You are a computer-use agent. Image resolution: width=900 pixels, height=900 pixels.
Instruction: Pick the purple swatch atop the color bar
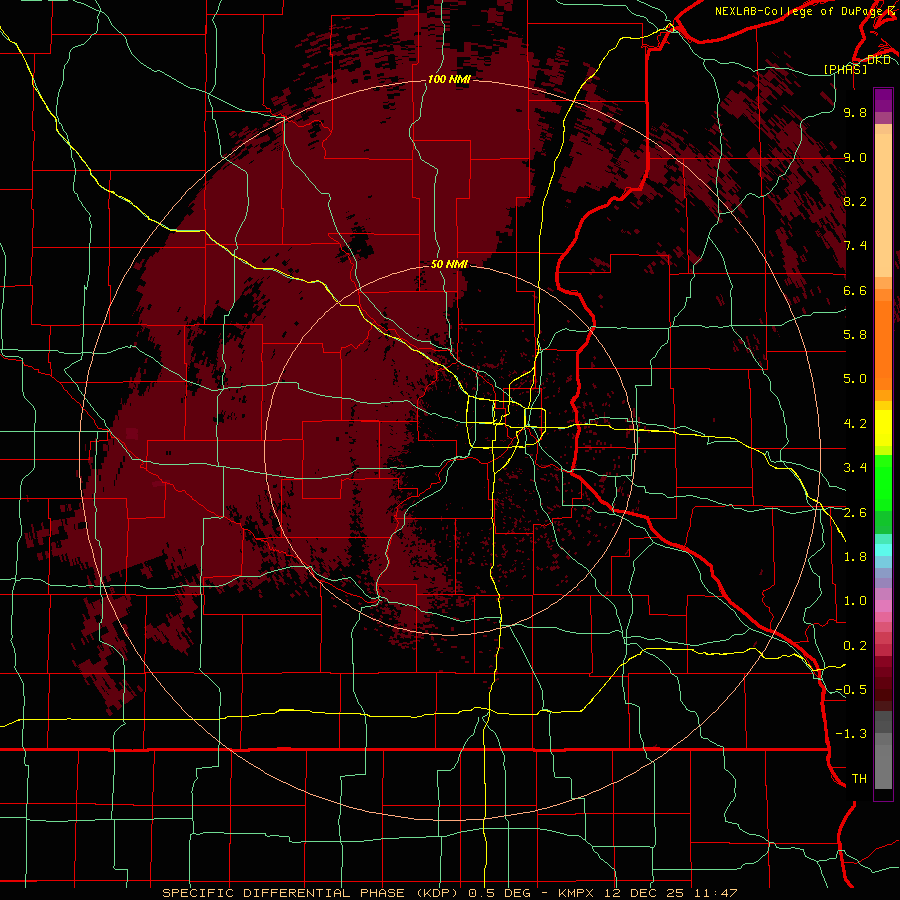point(883,100)
